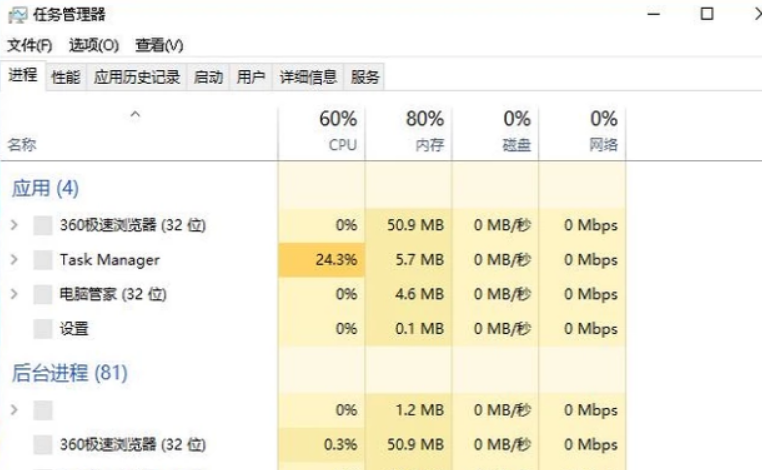Click the background 360极速浏览器 process icon
Image resolution: width=762 pixels, height=470 pixels.
(42, 444)
